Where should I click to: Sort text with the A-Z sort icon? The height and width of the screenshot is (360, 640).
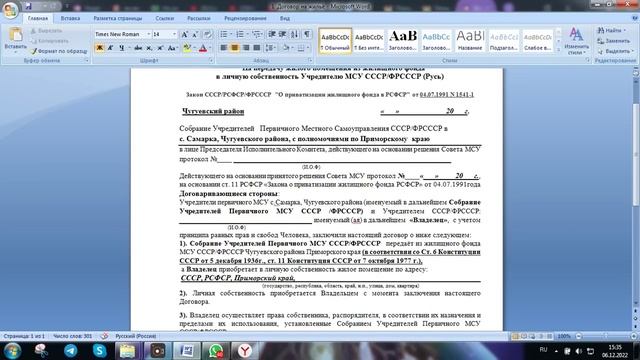295,34
